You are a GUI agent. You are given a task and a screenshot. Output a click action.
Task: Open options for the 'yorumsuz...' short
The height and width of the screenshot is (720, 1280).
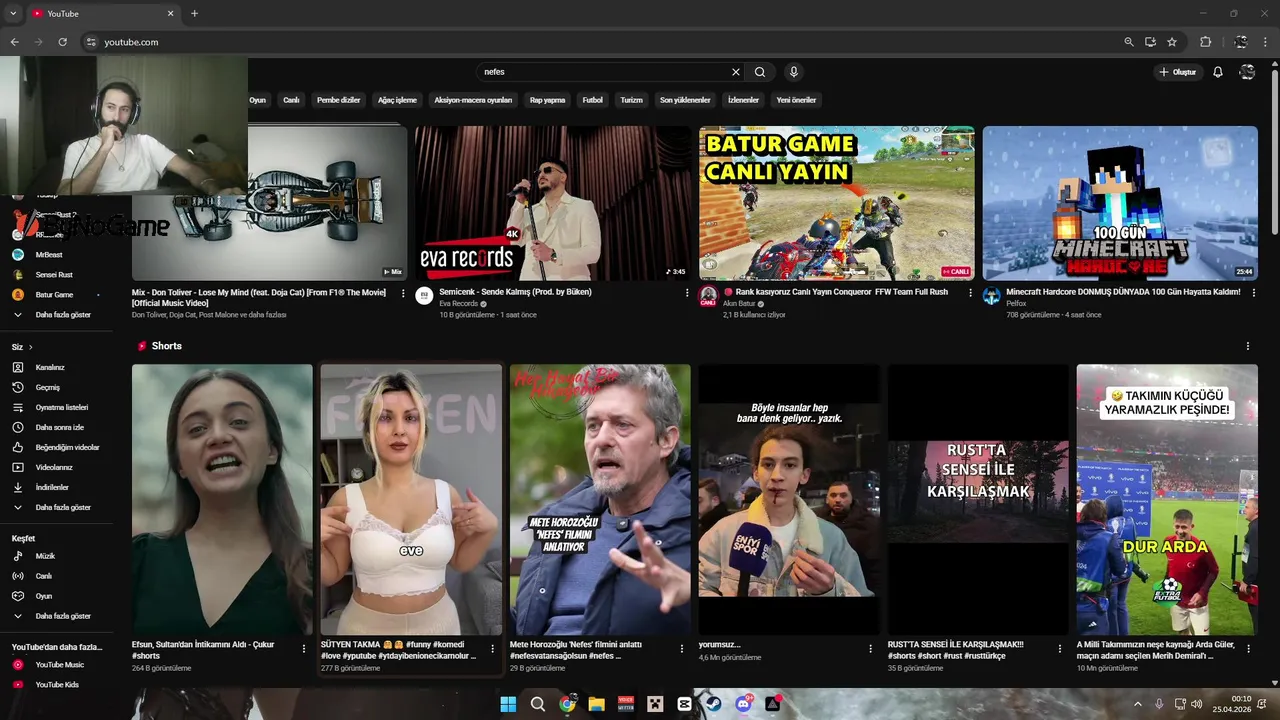click(x=870, y=648)
